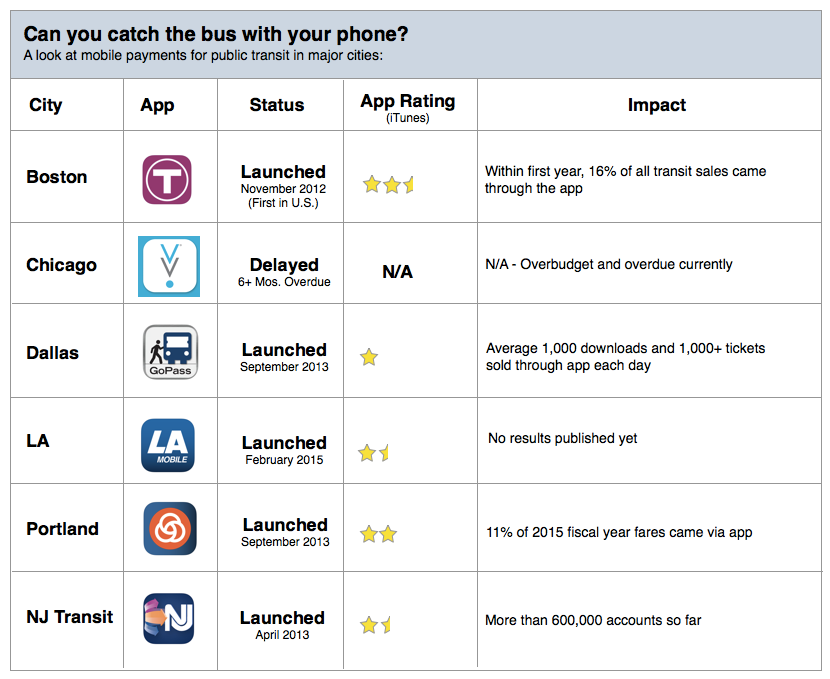Click the Impact column header
The height and width of the screenshot is (679, 830).
pos(657,105)
